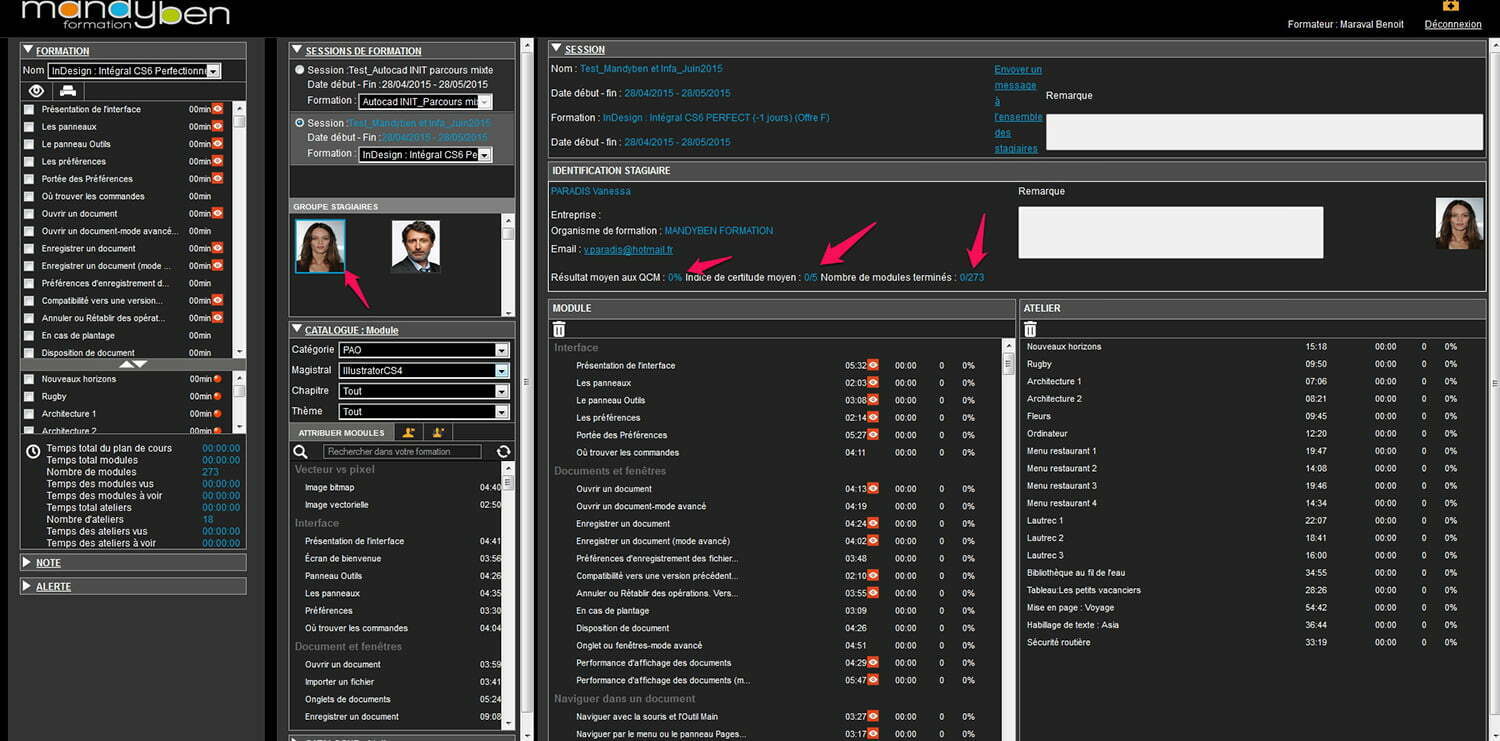Screen dimensions: 1500x741
Task: Check the 'Présentation de l'interface' checkbox
Action: tap(29, 110)
